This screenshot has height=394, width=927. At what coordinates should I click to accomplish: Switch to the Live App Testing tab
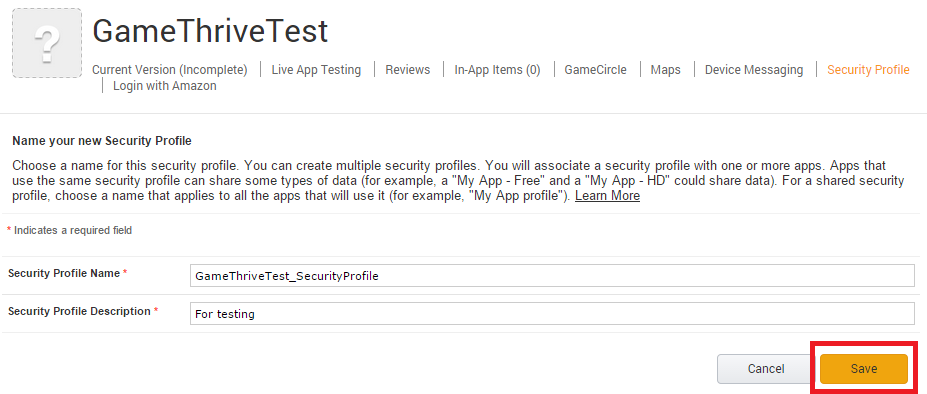(x=316, y=70)
